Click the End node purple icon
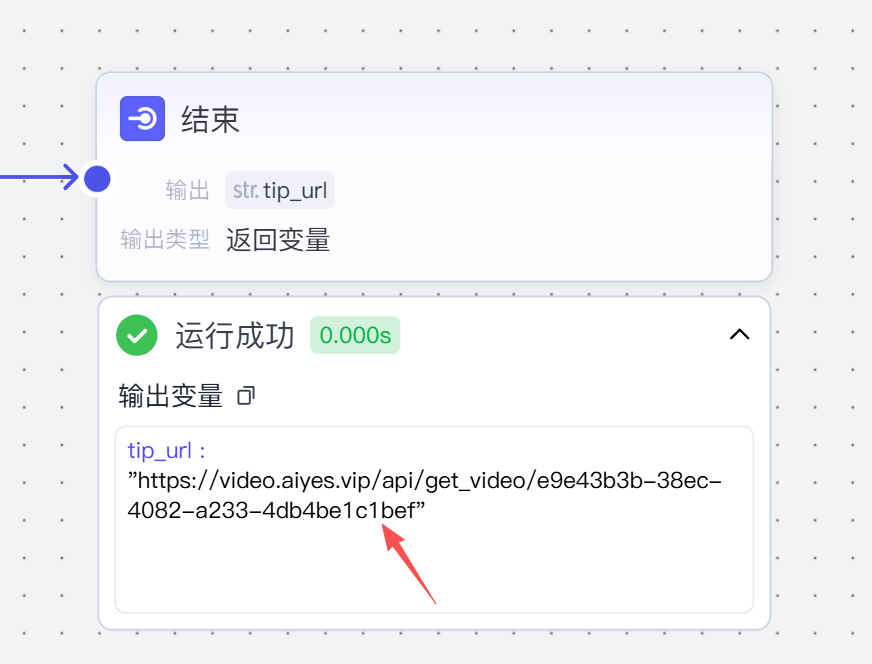The width and height of the screenshot is (872, 664). click(x=142, y=118)
